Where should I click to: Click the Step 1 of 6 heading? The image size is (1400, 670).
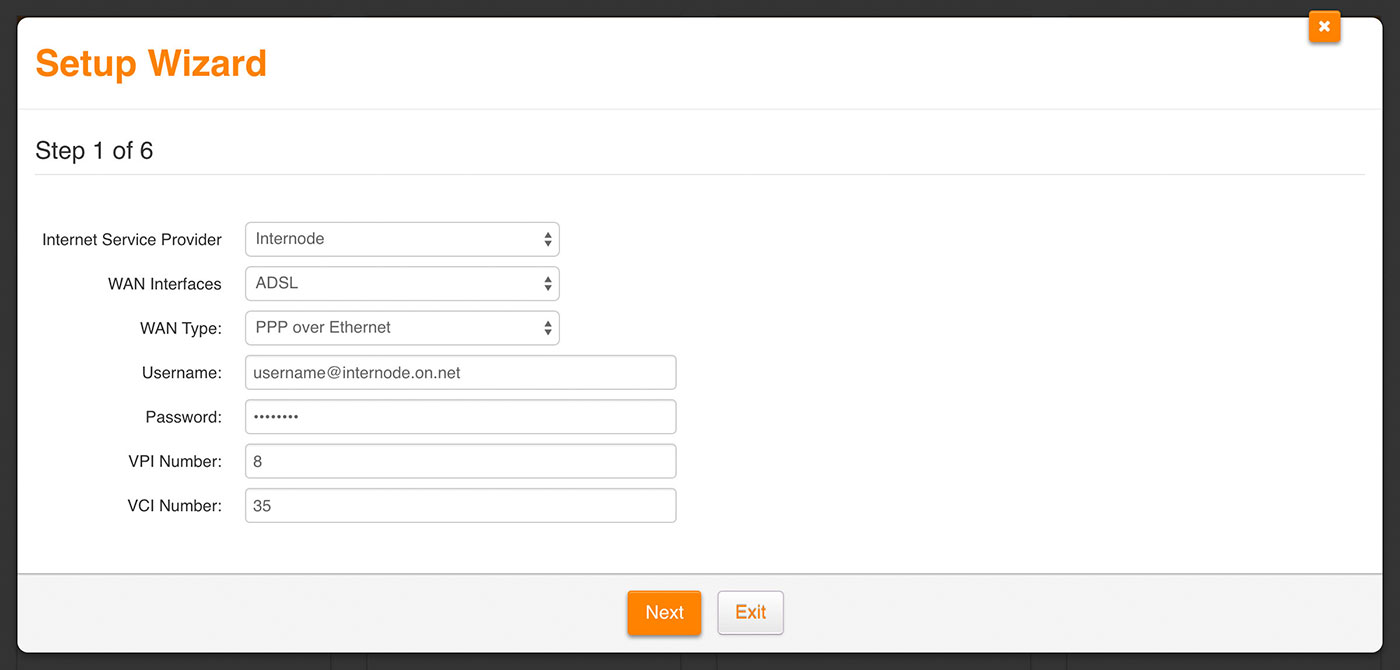94,151
